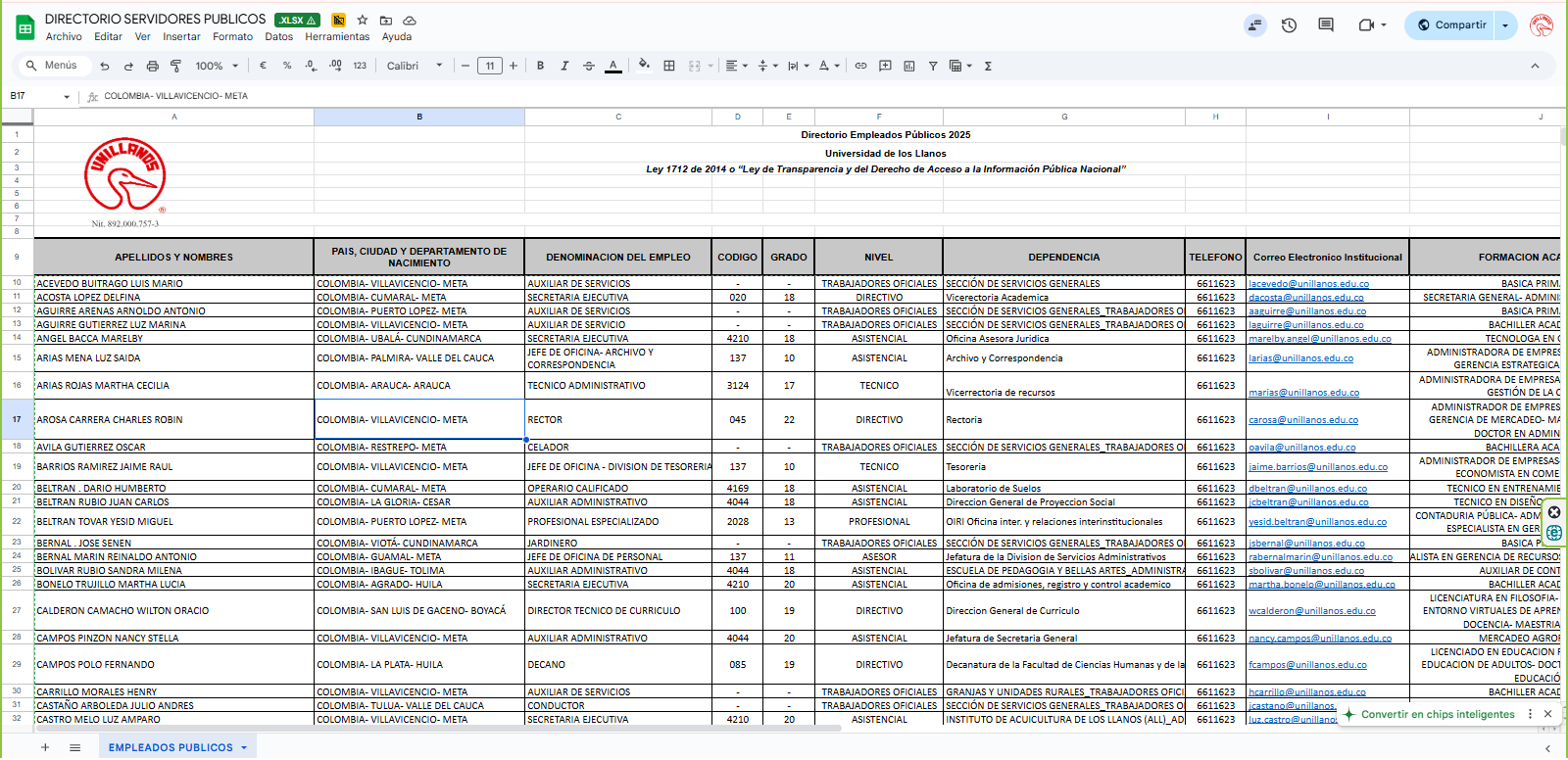Open the Datos menu
Screen dimensions: 1568x760
tap(278, 36)
